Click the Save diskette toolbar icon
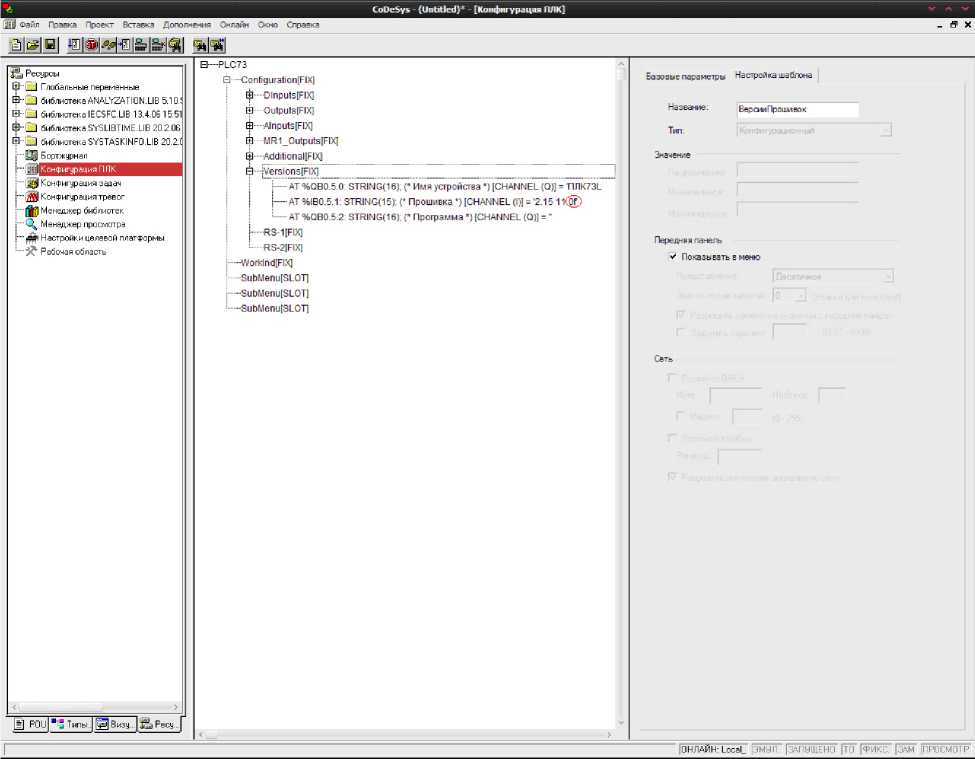The image size is (975, 759). pos(49,45)
